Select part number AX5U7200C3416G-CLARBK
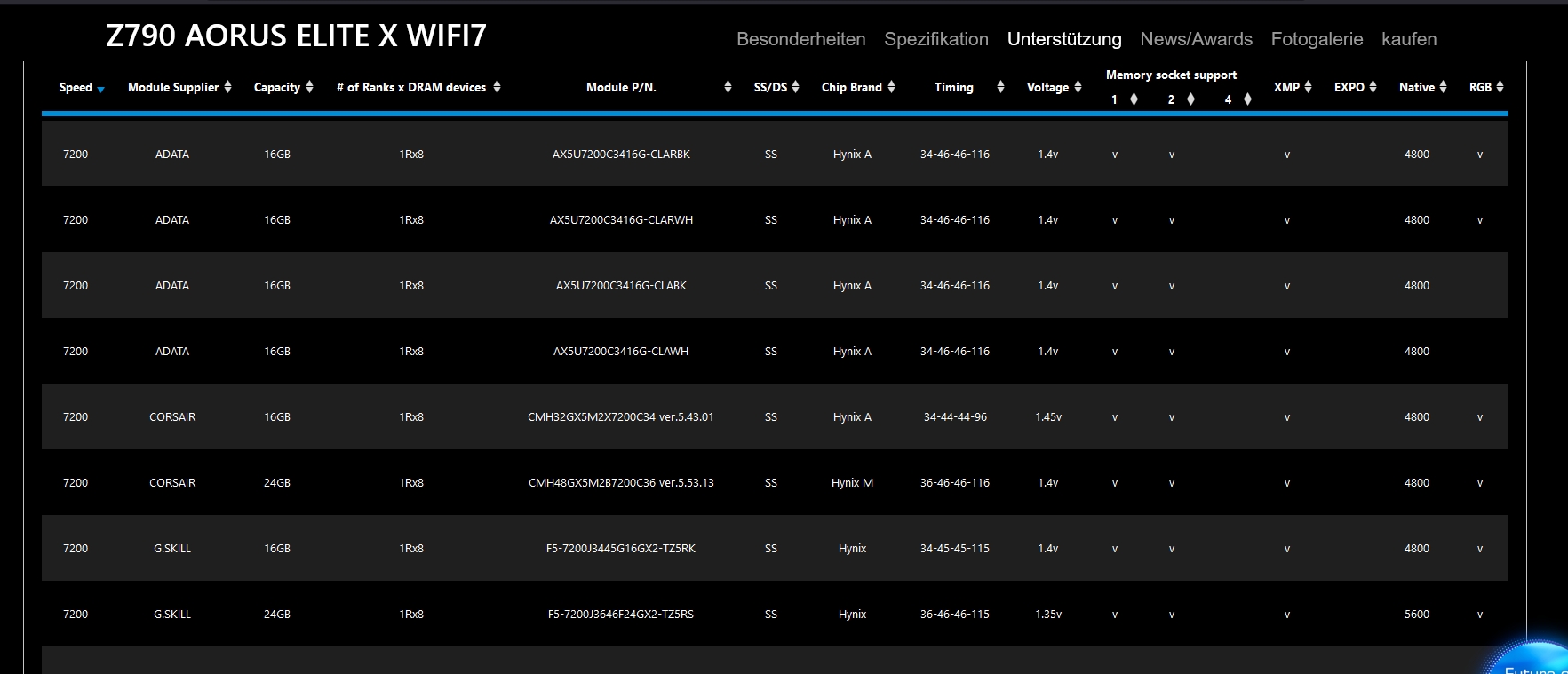The image size is (1568, 674). pyautogui.click(x=621, y=155)
